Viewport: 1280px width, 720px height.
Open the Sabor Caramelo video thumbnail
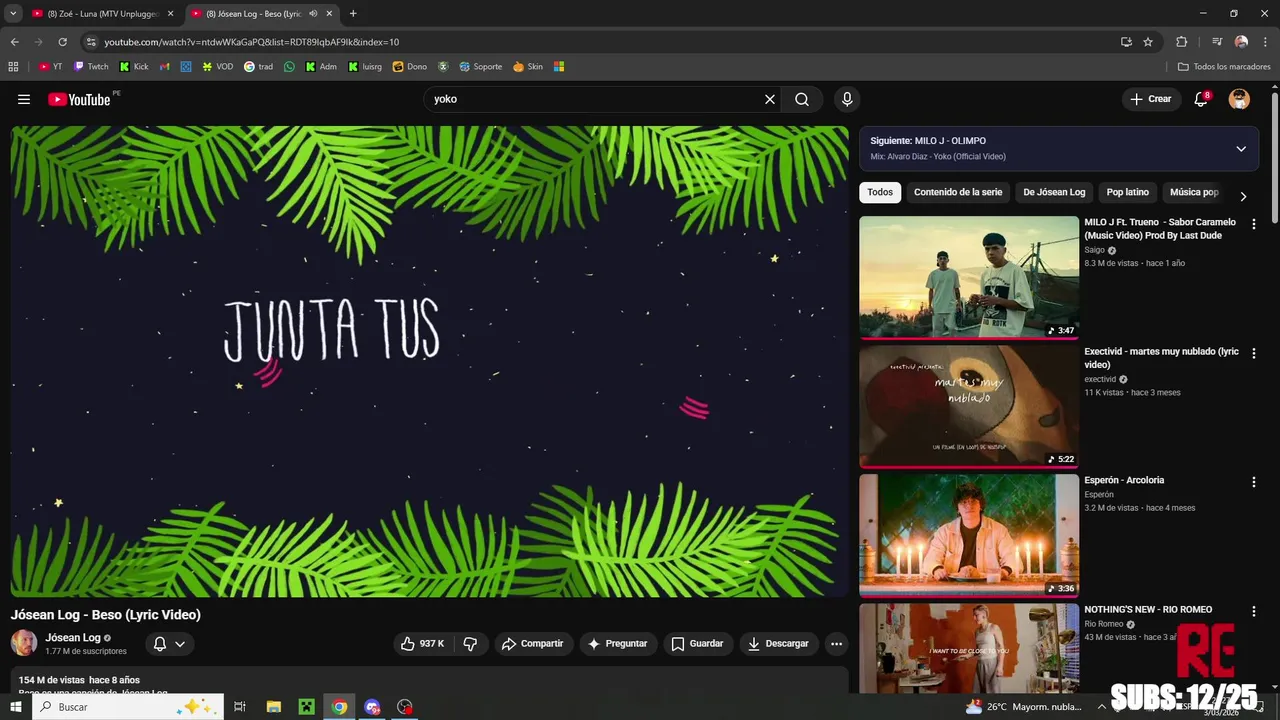pos(969,278)
